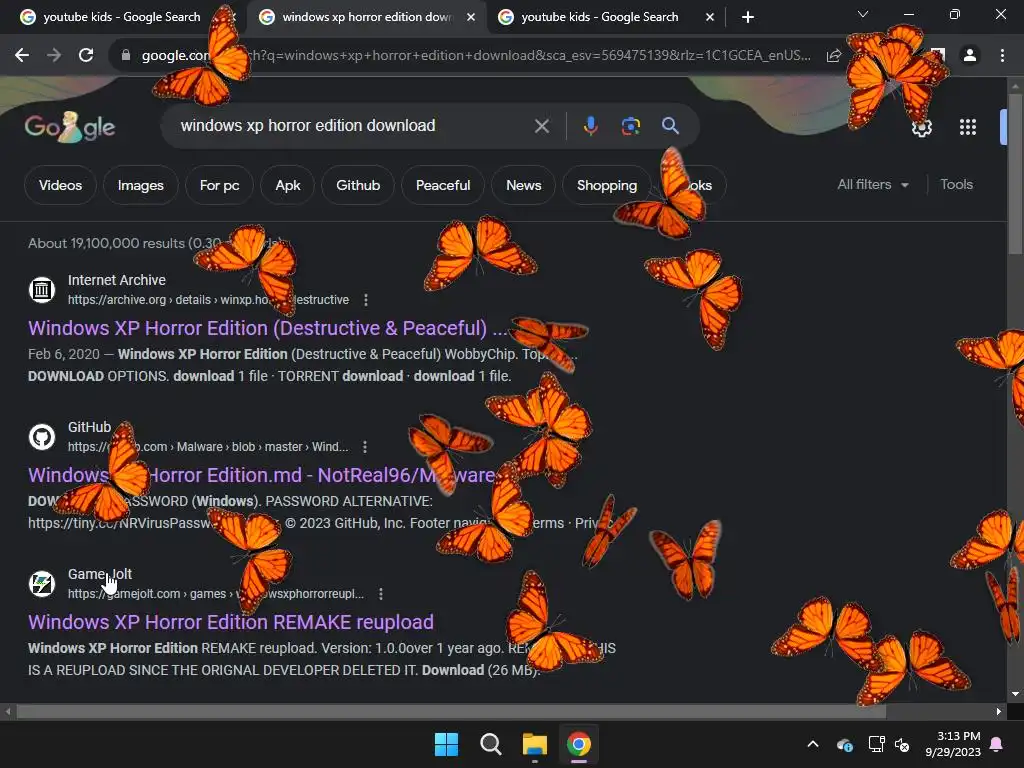Apply the Github filter chip

(358, 185)
